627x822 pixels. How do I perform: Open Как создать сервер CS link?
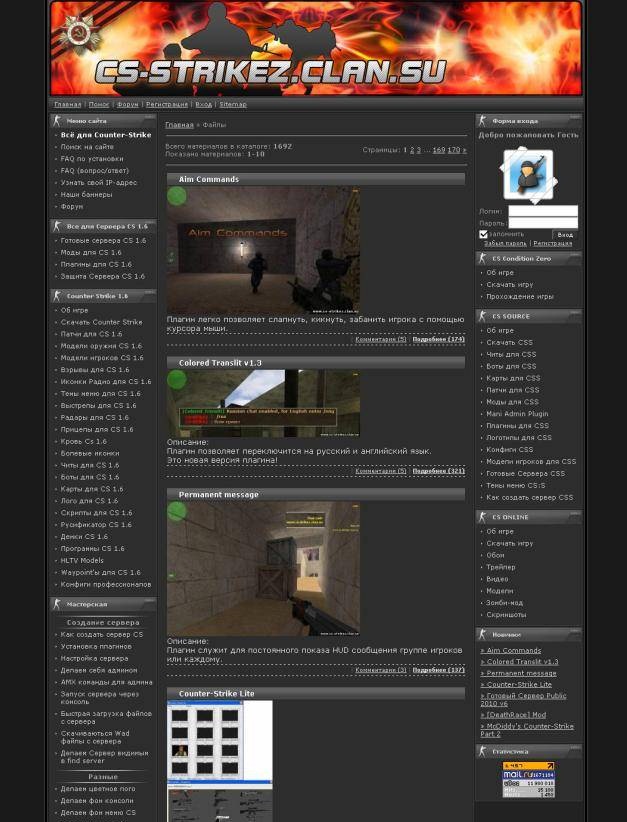click(x=102, y=634)
